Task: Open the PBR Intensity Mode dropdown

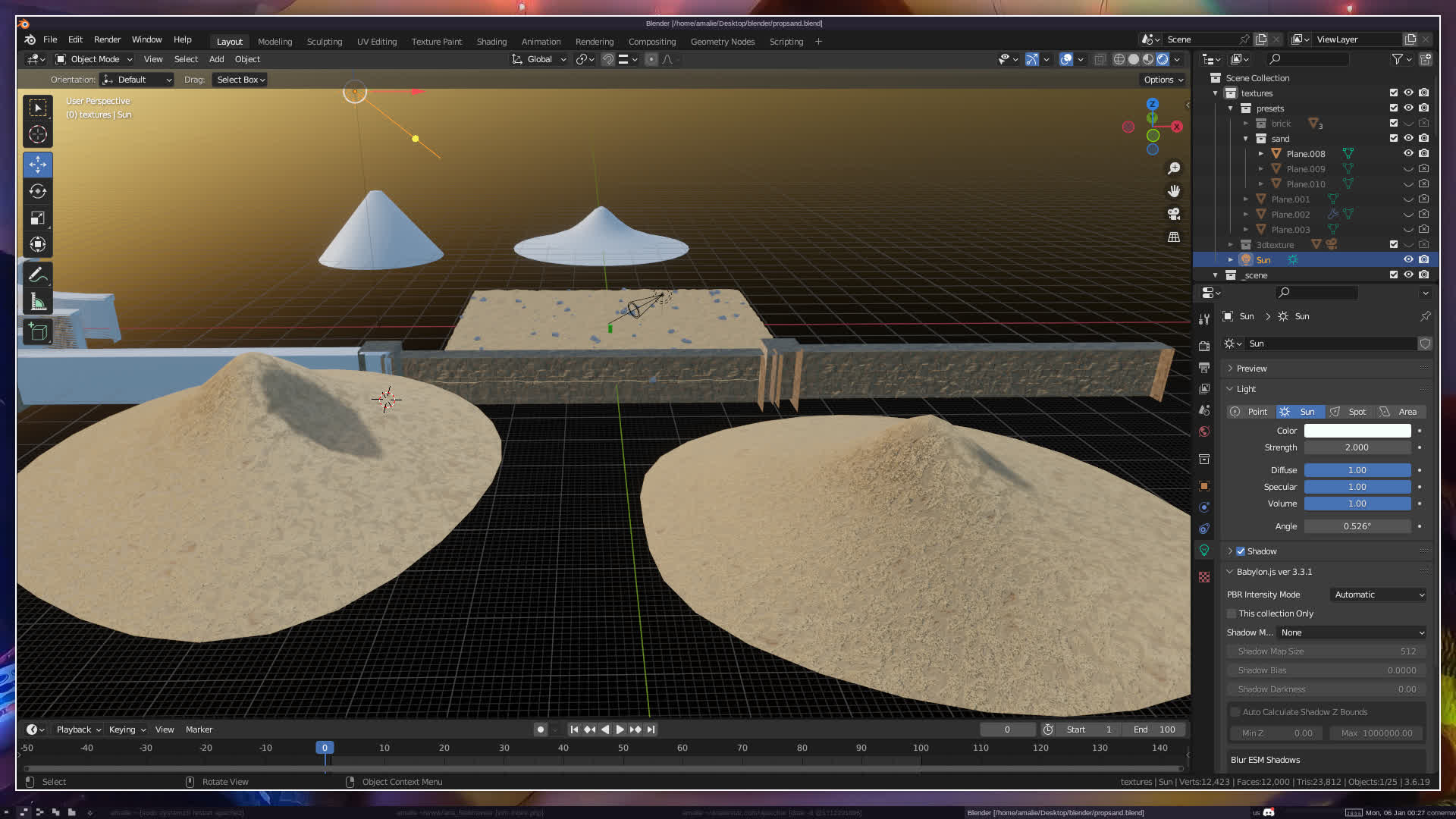Action: [1379, 595]
